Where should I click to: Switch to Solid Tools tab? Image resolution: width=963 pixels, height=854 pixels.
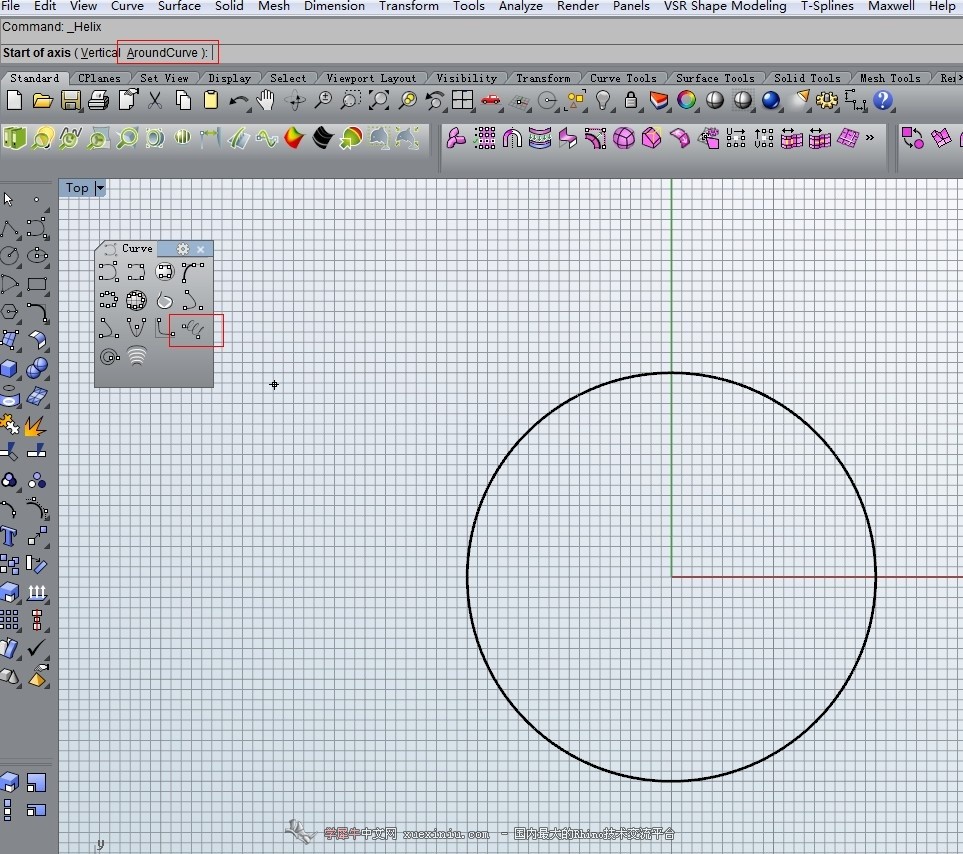click(807, 78)
